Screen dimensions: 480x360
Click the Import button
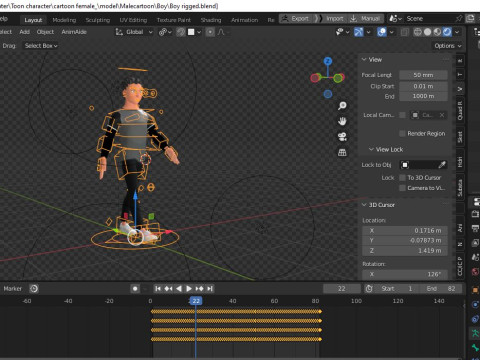(x=330, y=19)
